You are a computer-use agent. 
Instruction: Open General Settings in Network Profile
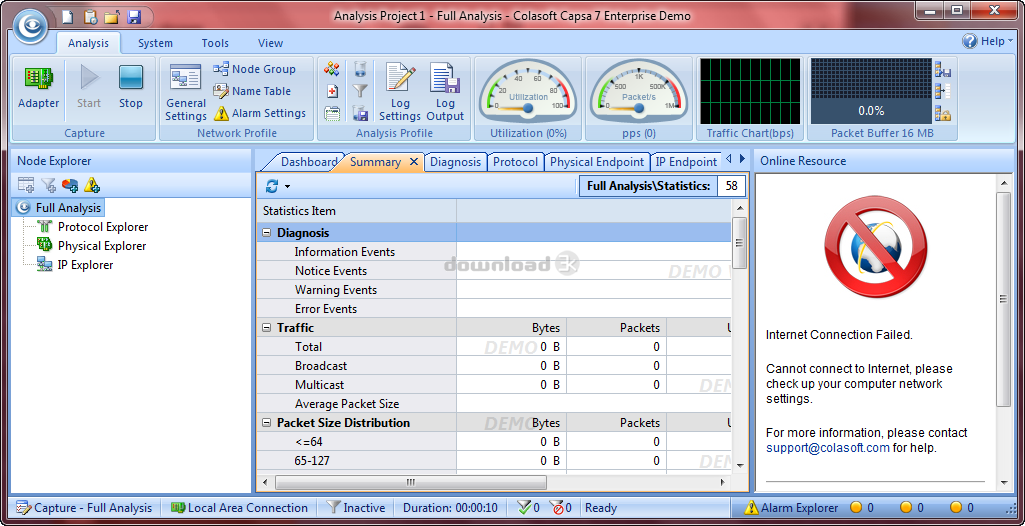[186, 92]
